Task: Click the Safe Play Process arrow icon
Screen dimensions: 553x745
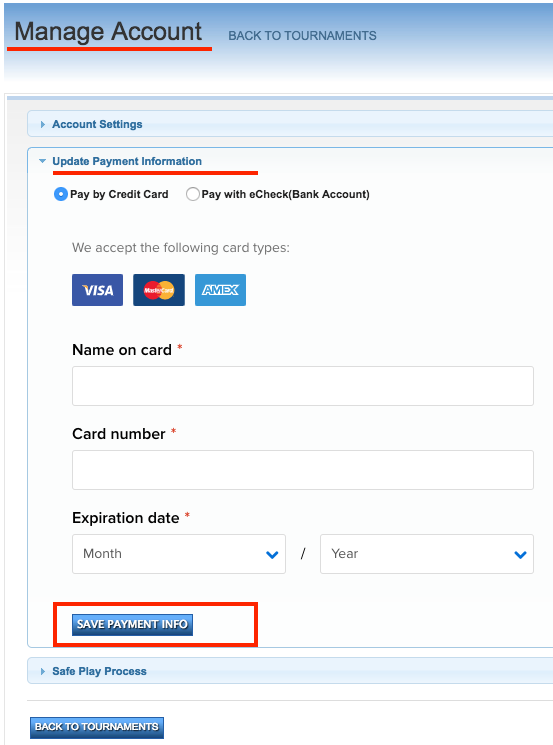Action: click(43, 671)
